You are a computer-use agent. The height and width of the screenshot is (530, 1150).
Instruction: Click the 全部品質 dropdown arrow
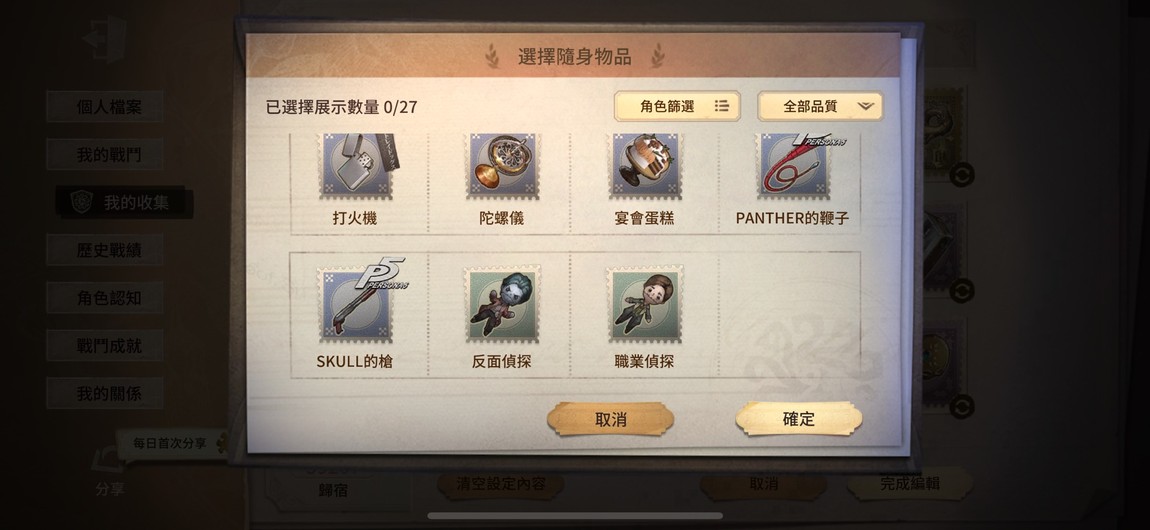(865, 106)
